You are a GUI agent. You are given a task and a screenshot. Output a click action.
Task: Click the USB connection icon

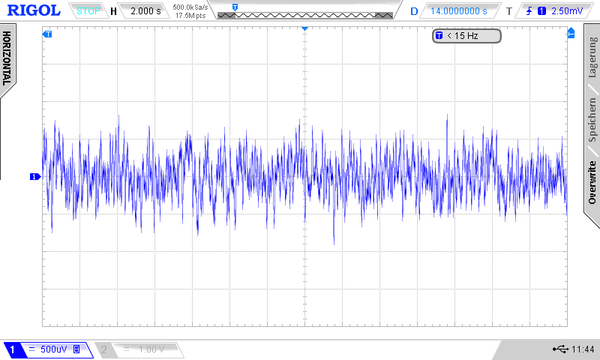pyautogui.click(x=561, y=349)
